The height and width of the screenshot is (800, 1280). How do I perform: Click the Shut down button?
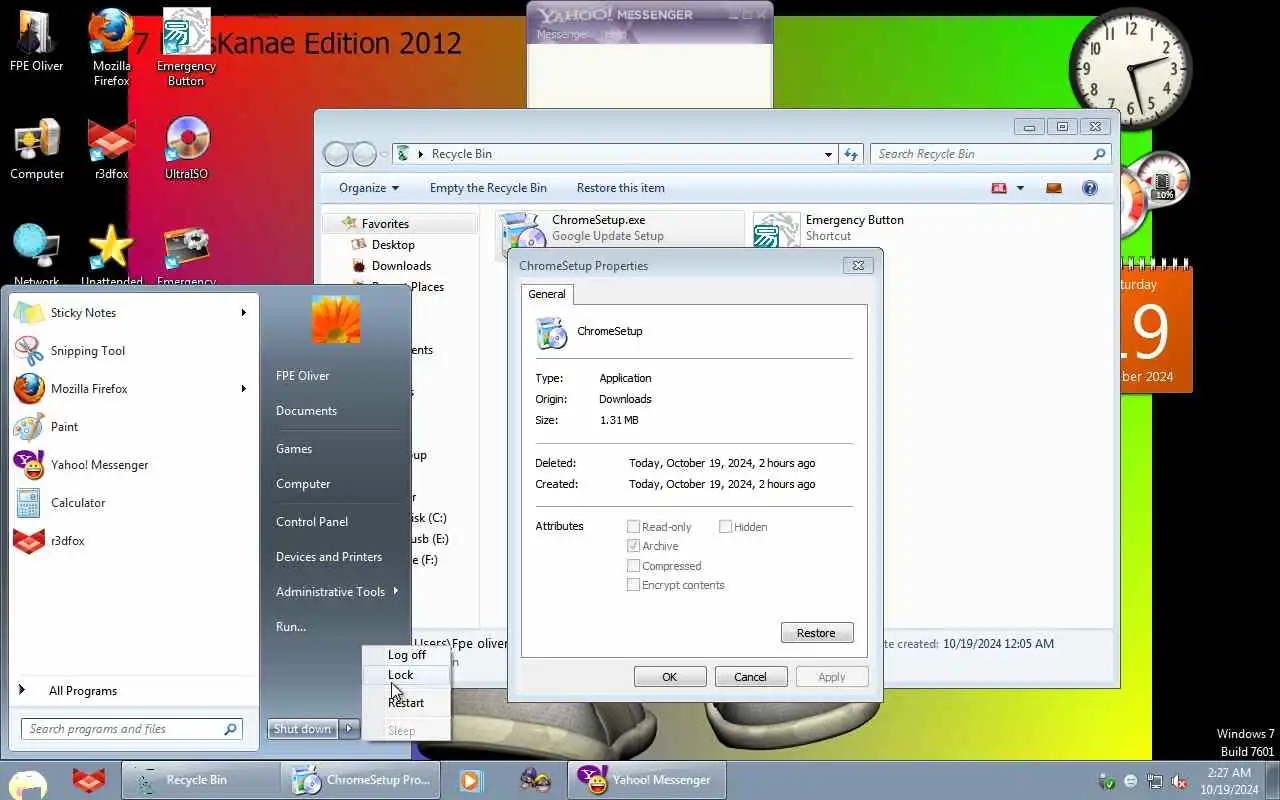(302, 729)
